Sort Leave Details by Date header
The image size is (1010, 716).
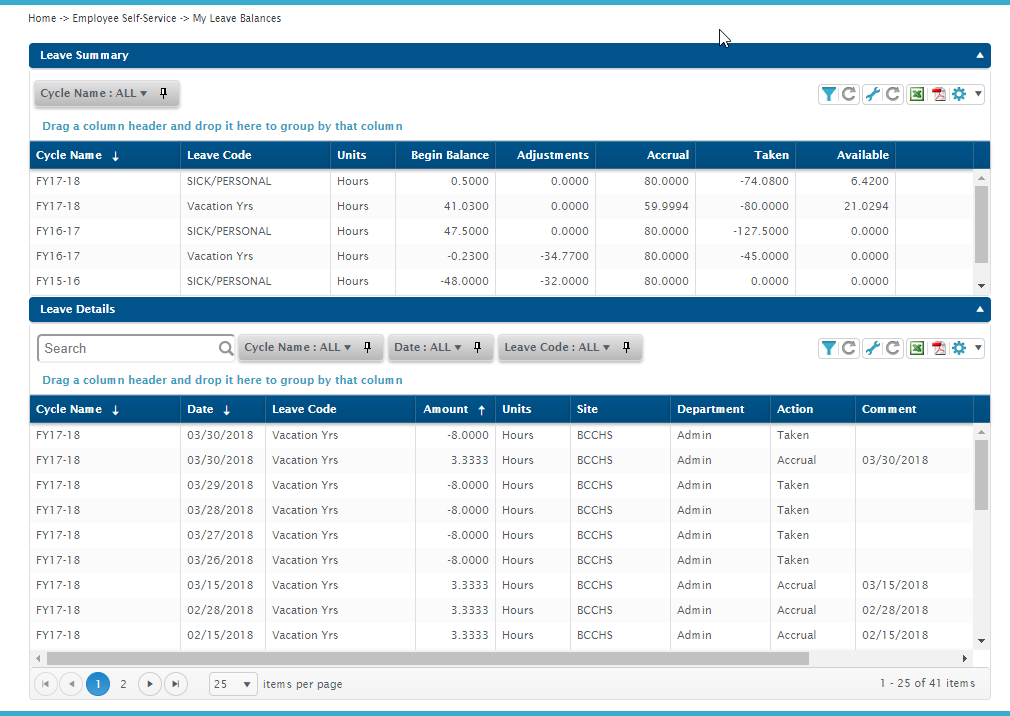tap(223, 409)
